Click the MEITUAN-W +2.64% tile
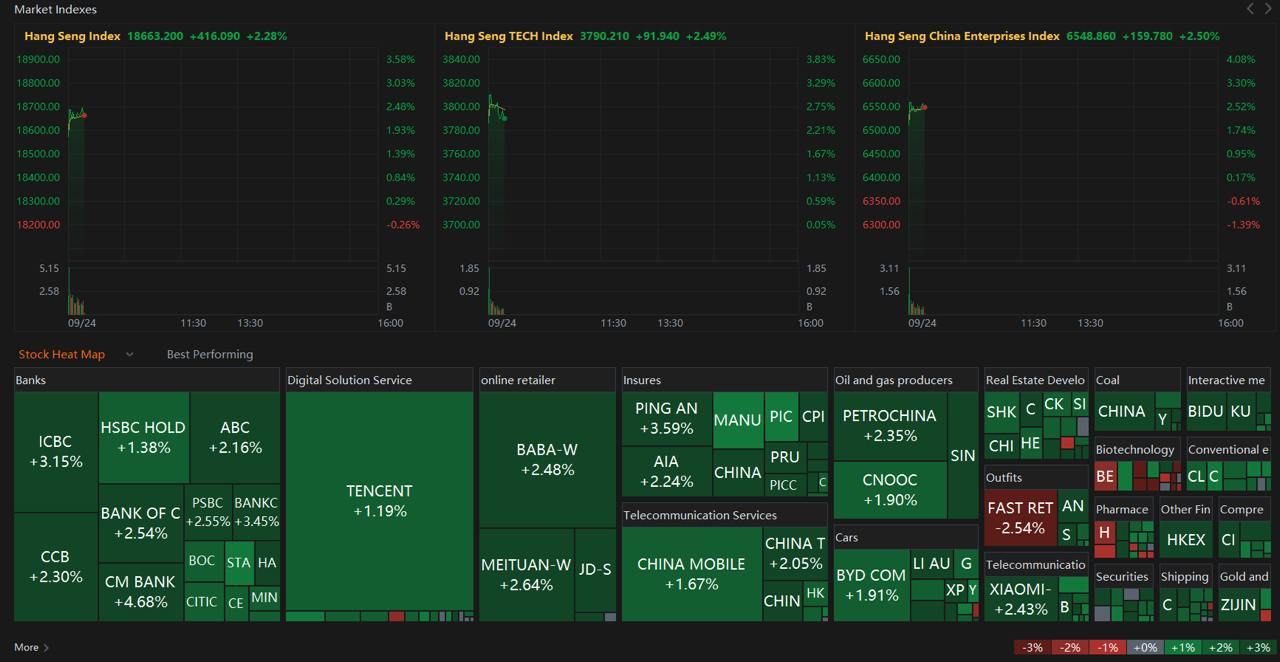The height and width of the screenshot is (662, 1280). pyautogui.click(x=526, y=575)
